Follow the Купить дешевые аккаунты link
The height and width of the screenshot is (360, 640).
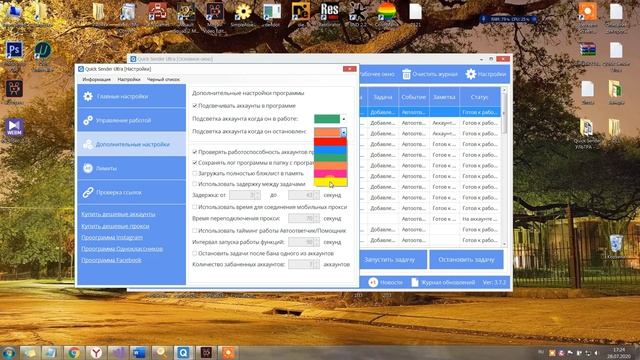[x=118, y=214]
